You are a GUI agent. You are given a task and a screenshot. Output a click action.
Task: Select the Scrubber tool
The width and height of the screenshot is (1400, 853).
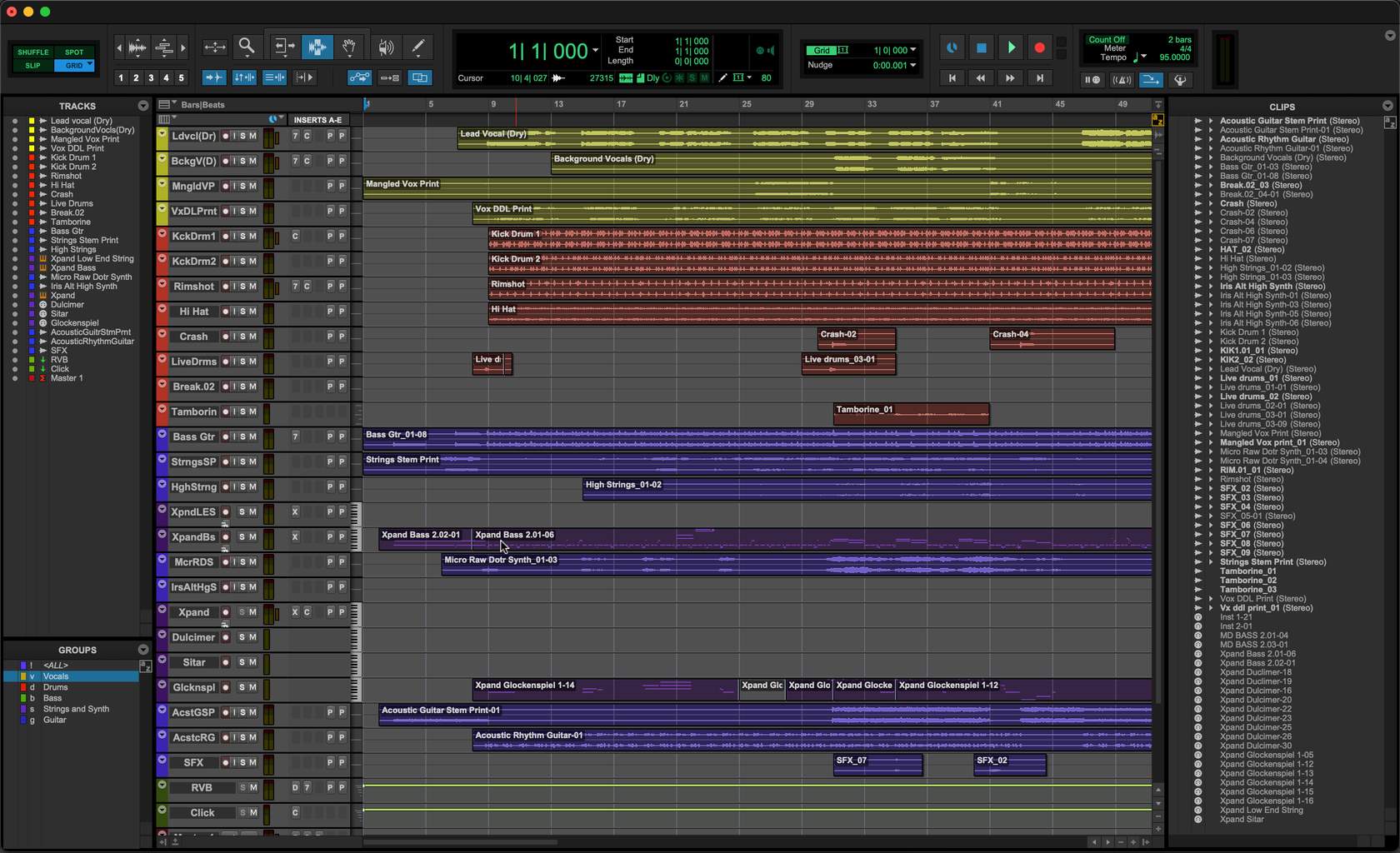point(384,47)
